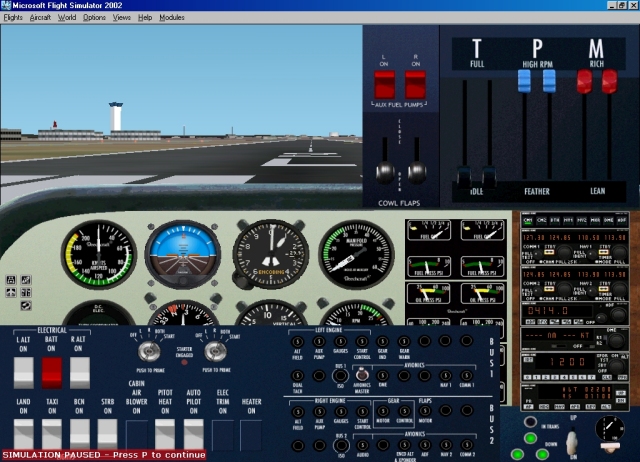Click the ADF tuning knob
The image size is (640, 462).
tap(618, 315)
